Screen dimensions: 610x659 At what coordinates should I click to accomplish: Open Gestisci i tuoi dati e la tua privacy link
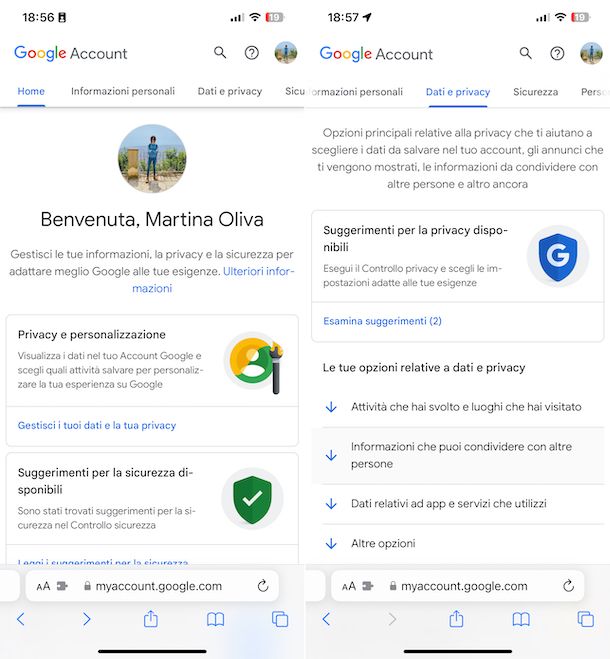pyautogui.click(x=97, y=425)
